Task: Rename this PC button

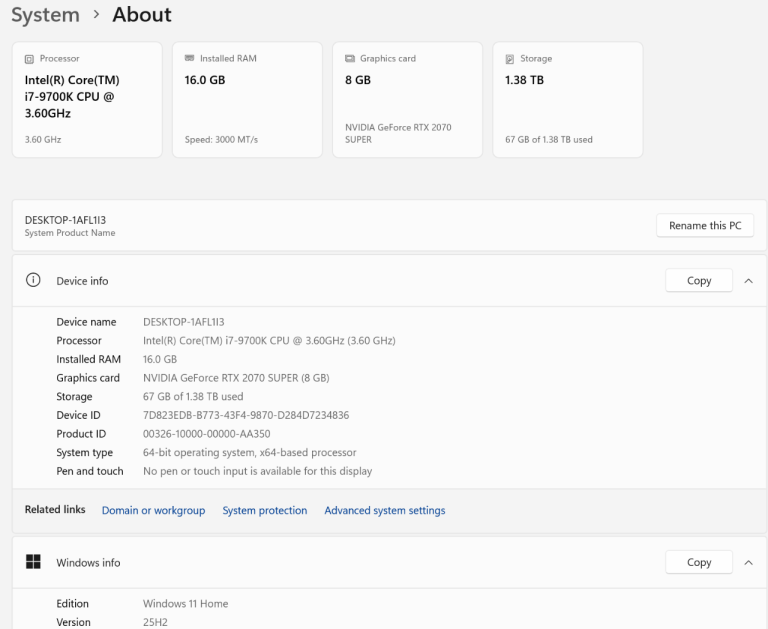Action: pos(705,225)
